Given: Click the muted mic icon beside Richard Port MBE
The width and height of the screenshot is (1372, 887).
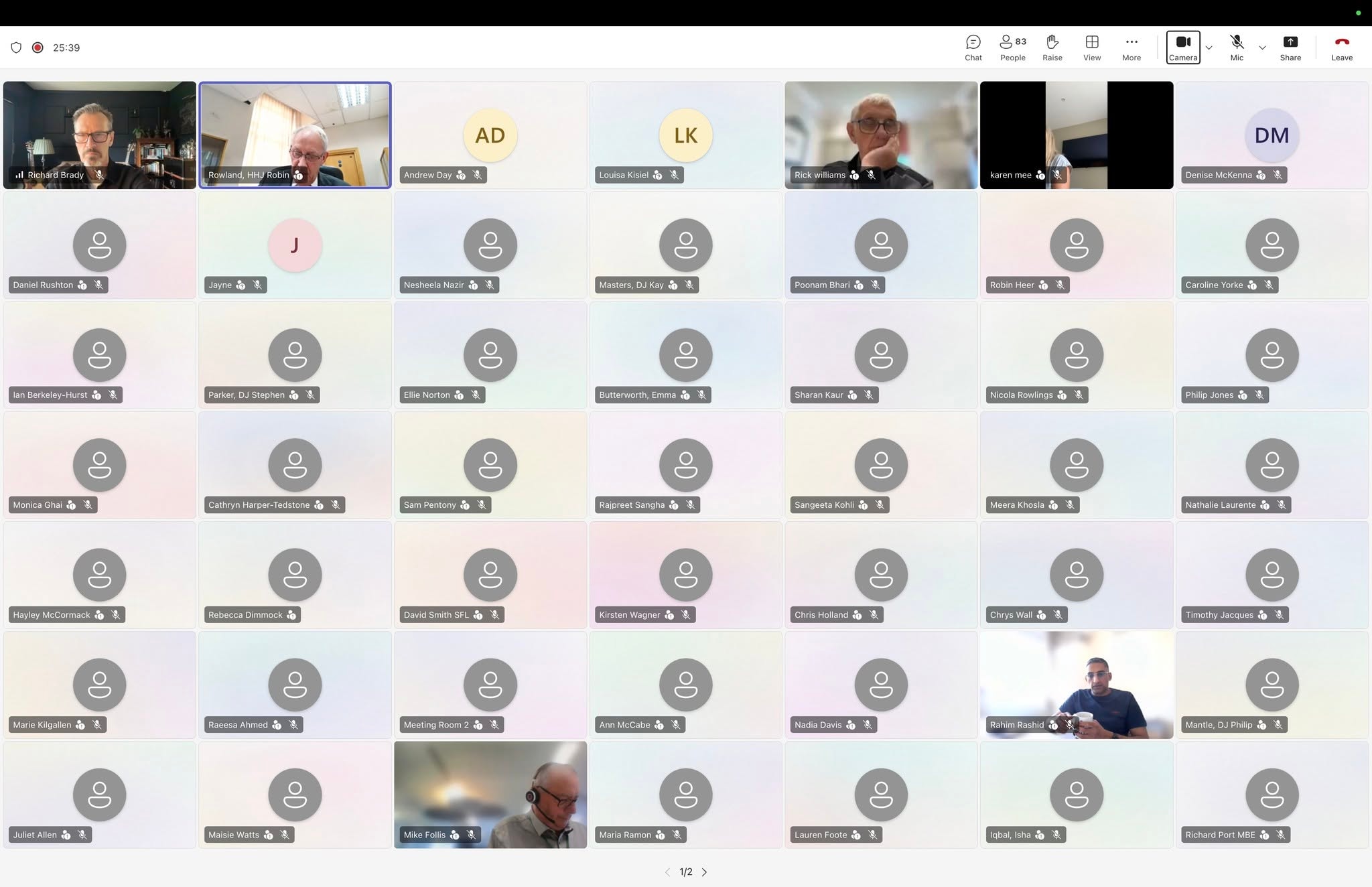Looking at the screenshot, I should [1280, 835].
